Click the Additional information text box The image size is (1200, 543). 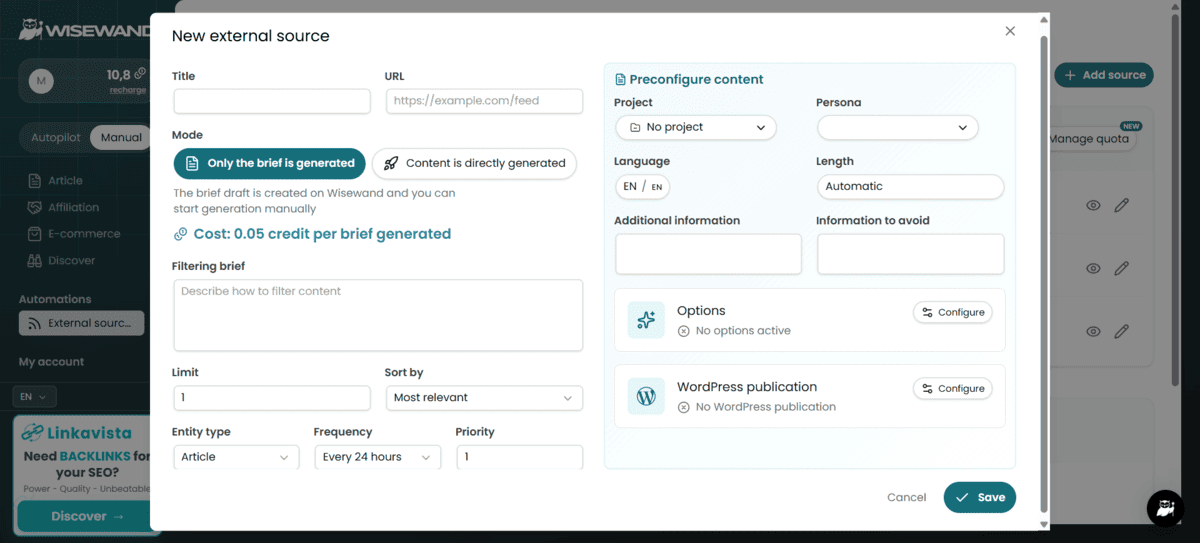[708, 254]
